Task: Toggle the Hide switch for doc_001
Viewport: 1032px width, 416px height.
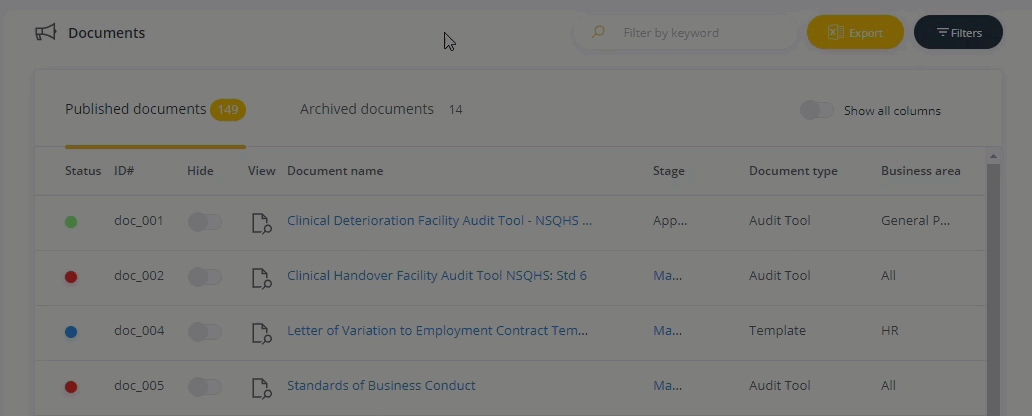Action: click(x=205, y=222)
